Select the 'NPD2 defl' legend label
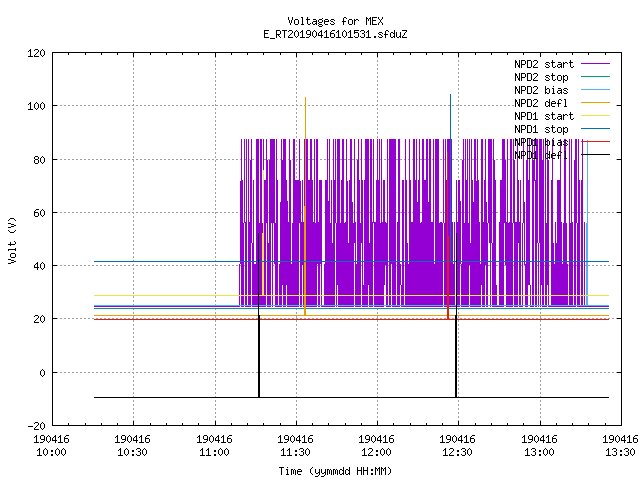 pos(541,103)
